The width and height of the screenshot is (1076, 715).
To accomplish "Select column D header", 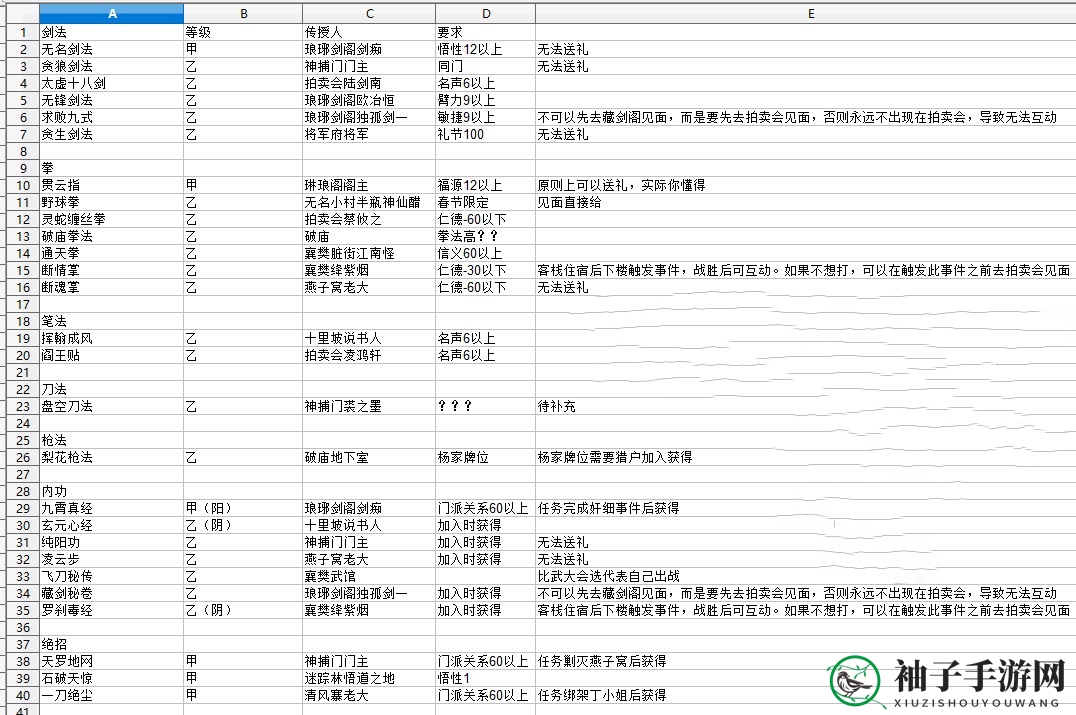I will (x=486, y=14).
